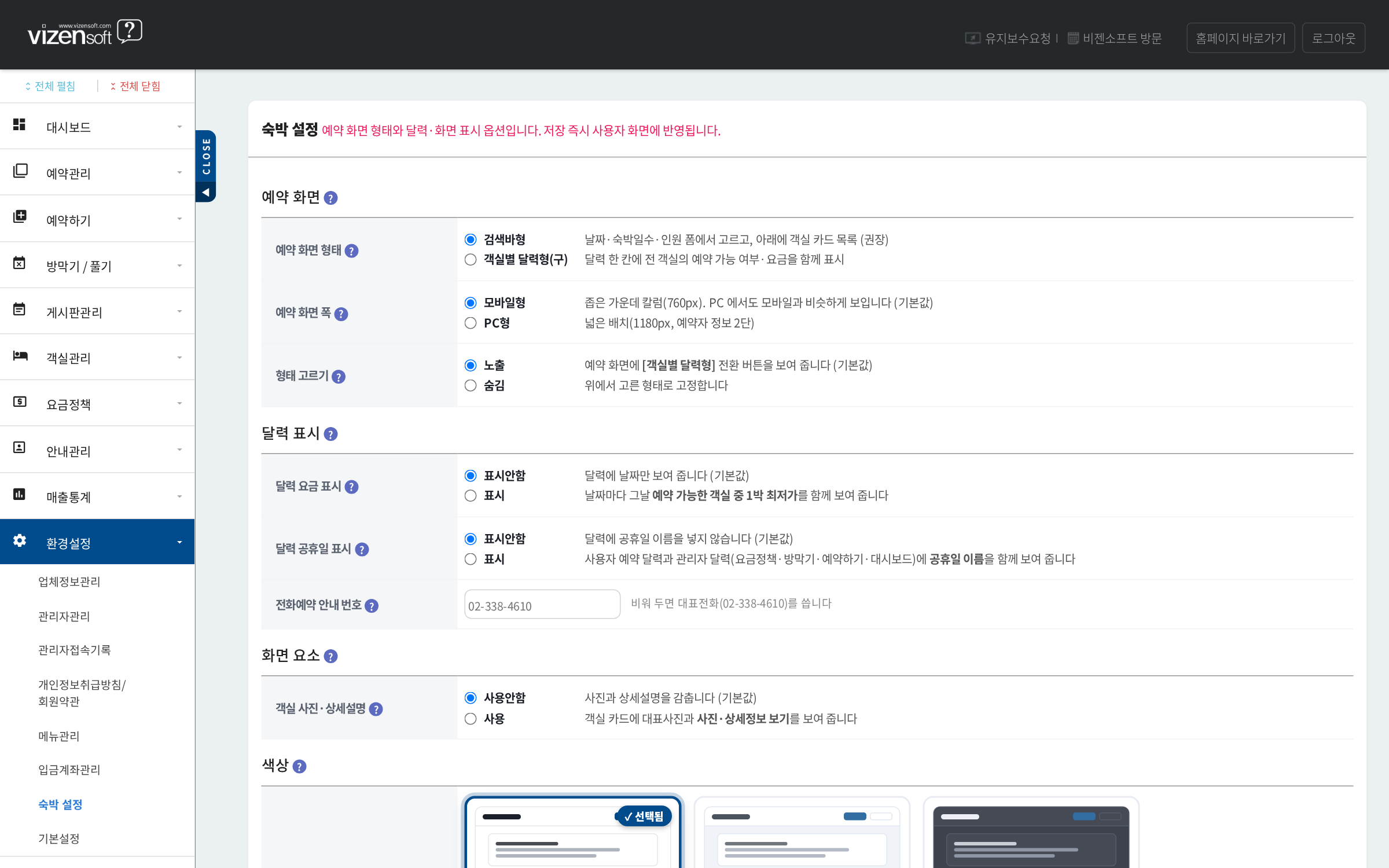
Task: Open help tooltip next to 예약 화면 형태
Action: (351, 251)
